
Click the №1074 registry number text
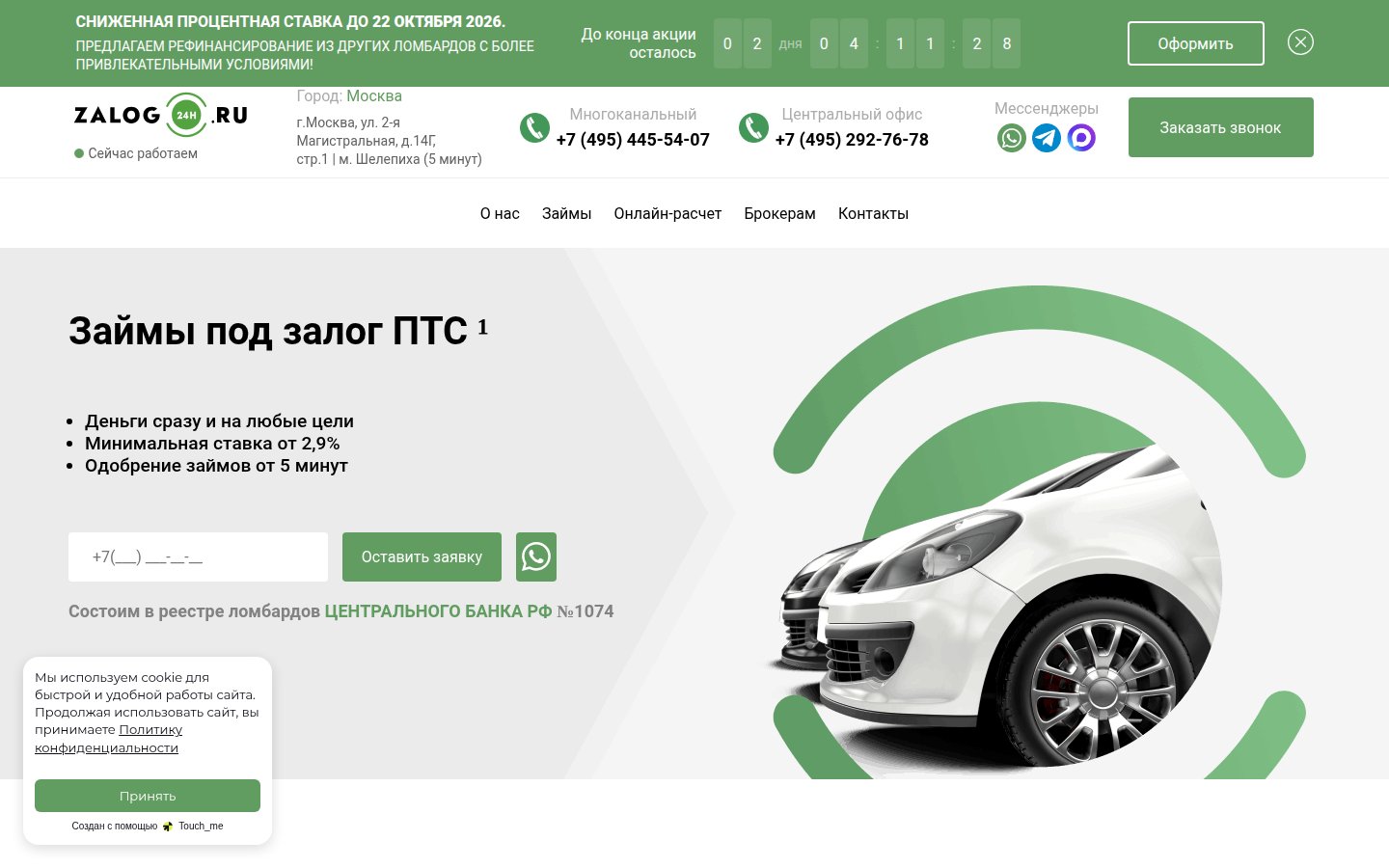click(586, 611)
